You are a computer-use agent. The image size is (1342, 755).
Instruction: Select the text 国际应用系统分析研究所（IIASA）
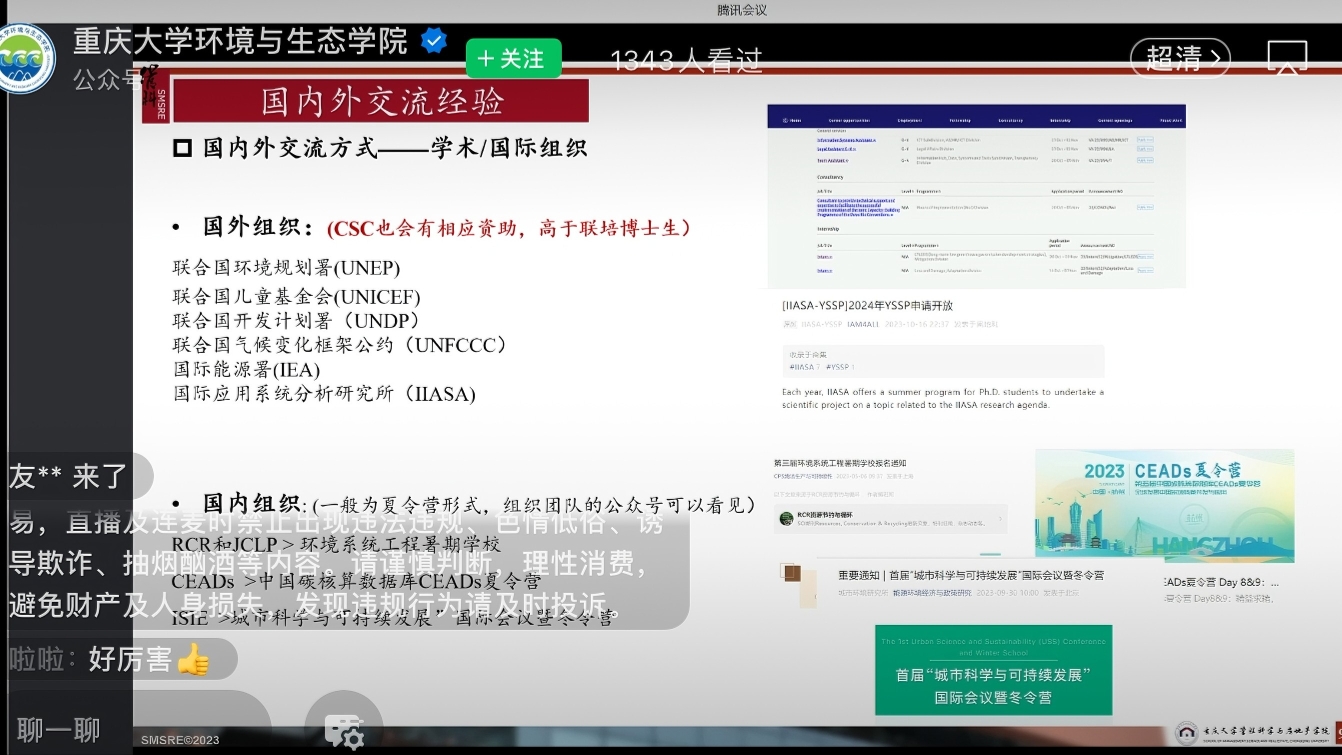324,393
